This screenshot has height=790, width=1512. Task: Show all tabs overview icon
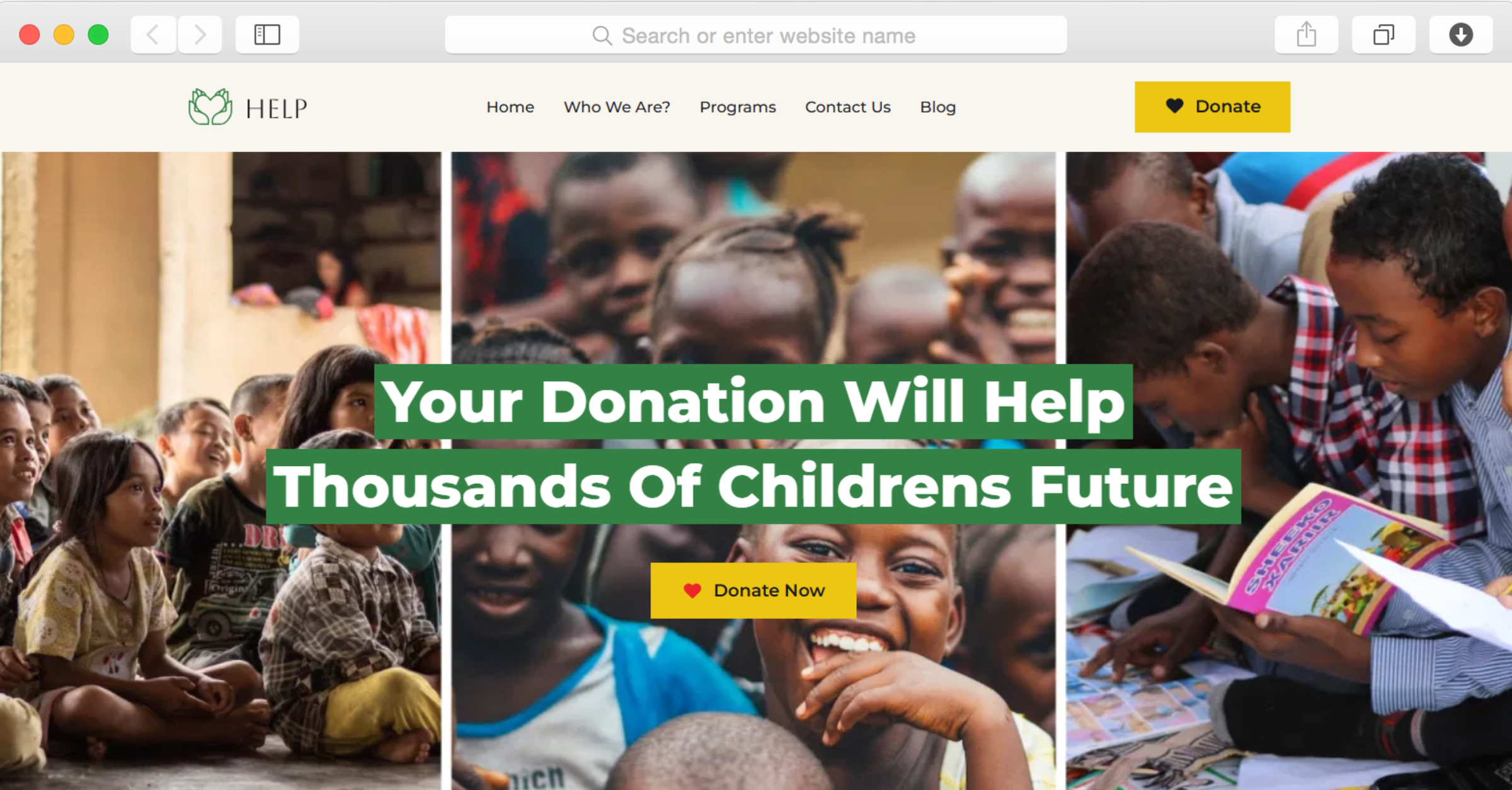[1383, 35]
